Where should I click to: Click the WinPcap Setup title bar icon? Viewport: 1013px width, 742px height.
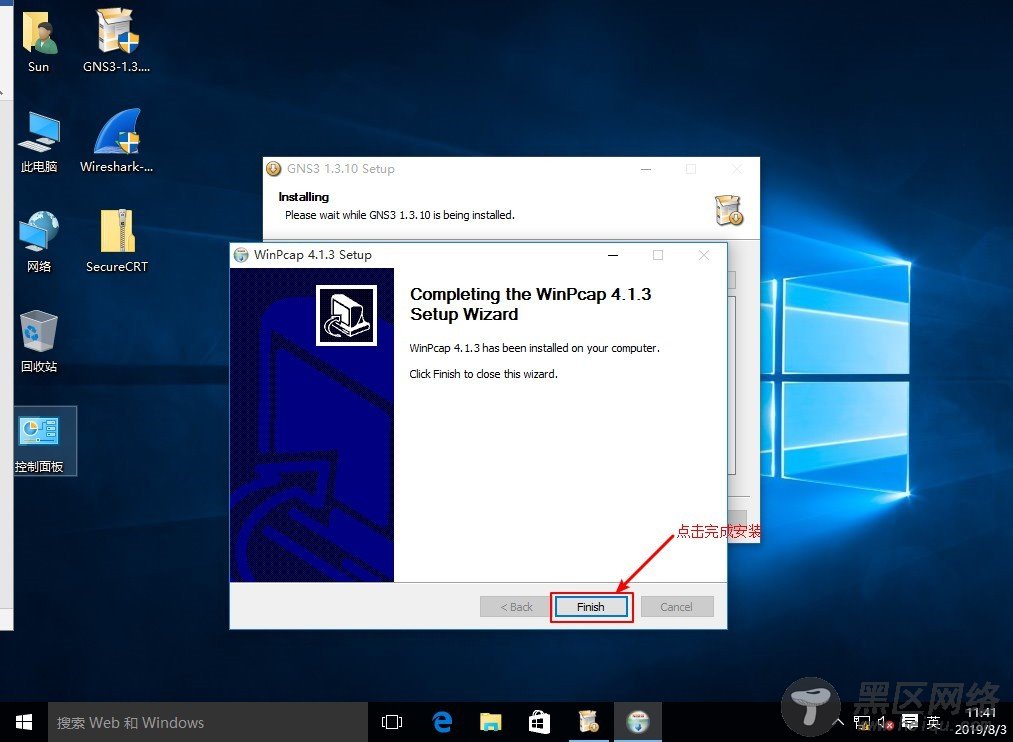click(241, 255)
